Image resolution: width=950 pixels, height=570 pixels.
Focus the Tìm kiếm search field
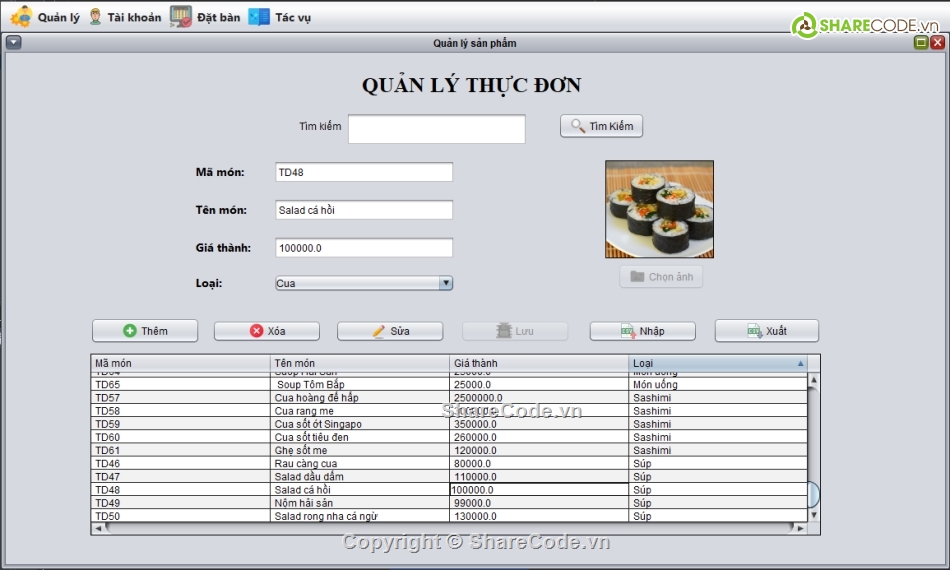(x=436, y=129)
